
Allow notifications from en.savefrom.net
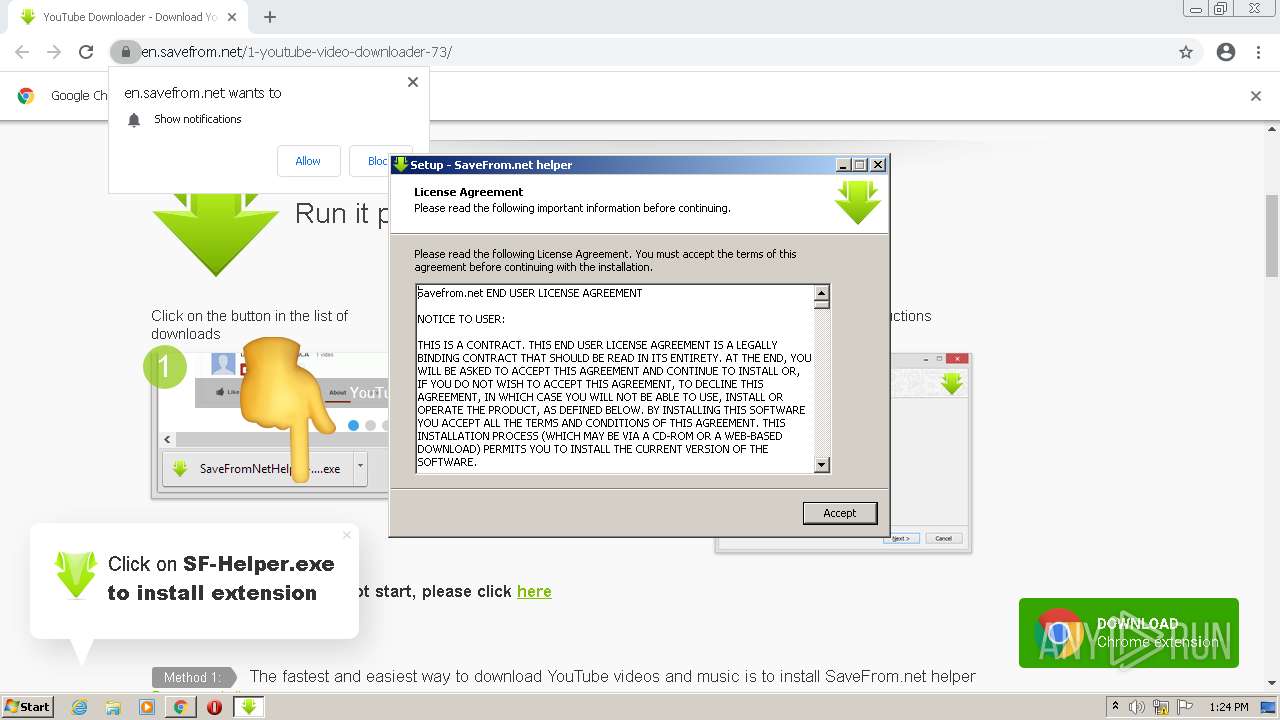click(x=308, y=161)
